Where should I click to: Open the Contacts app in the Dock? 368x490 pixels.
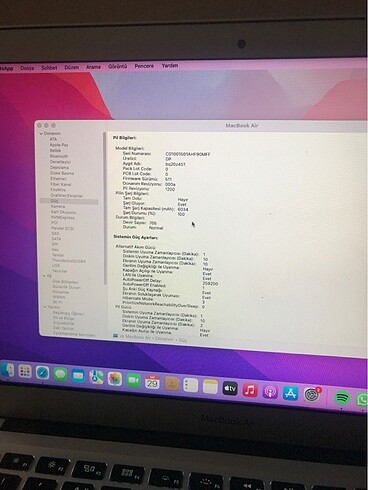(171, 384)
